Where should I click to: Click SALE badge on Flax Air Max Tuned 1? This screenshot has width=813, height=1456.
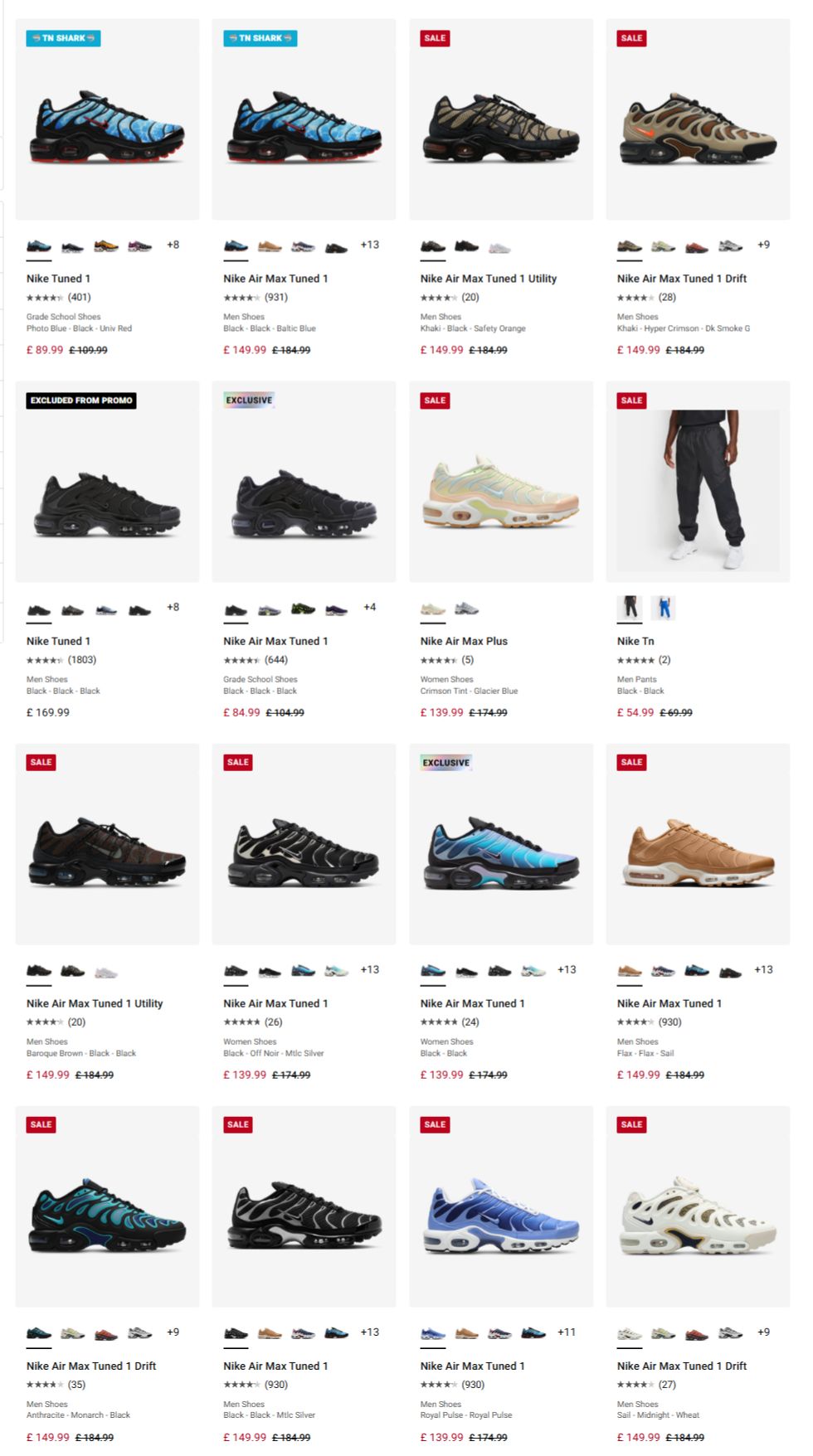631,762
